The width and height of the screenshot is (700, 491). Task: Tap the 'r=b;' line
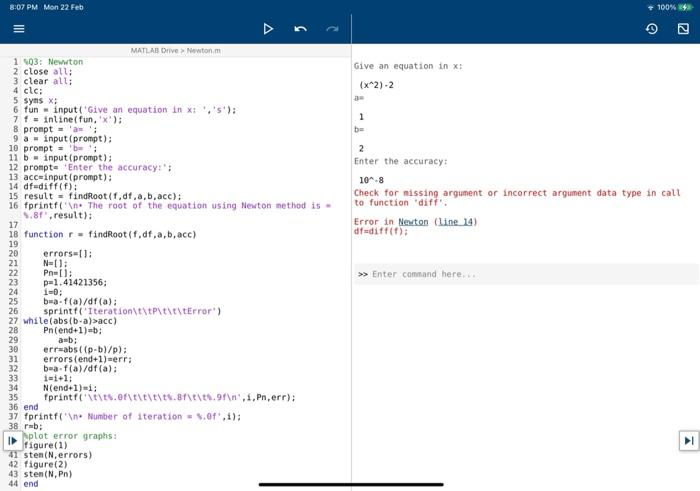click(x=33, y=426)
